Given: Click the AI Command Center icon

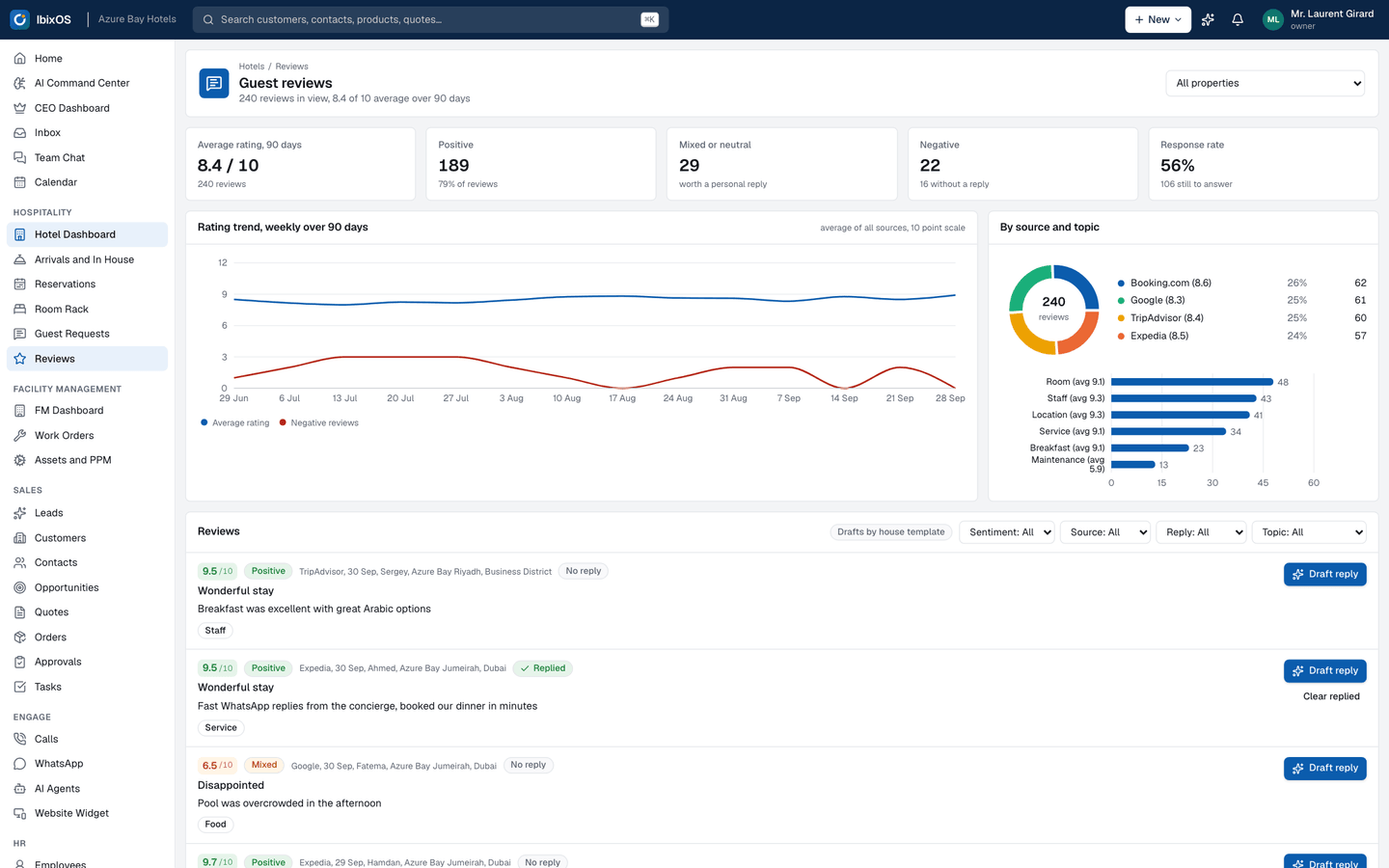Looking at the screenshot, I should [x=20, y=83].
